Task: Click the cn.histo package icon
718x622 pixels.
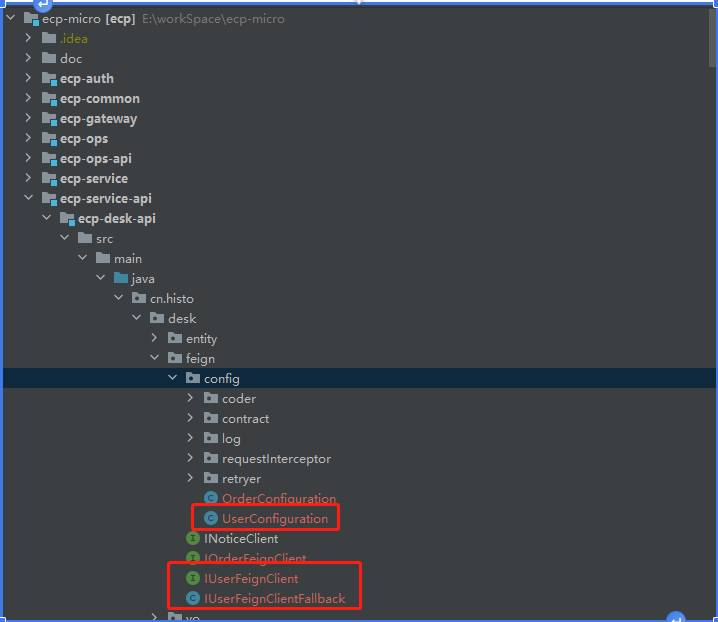Action: [139, 298]
